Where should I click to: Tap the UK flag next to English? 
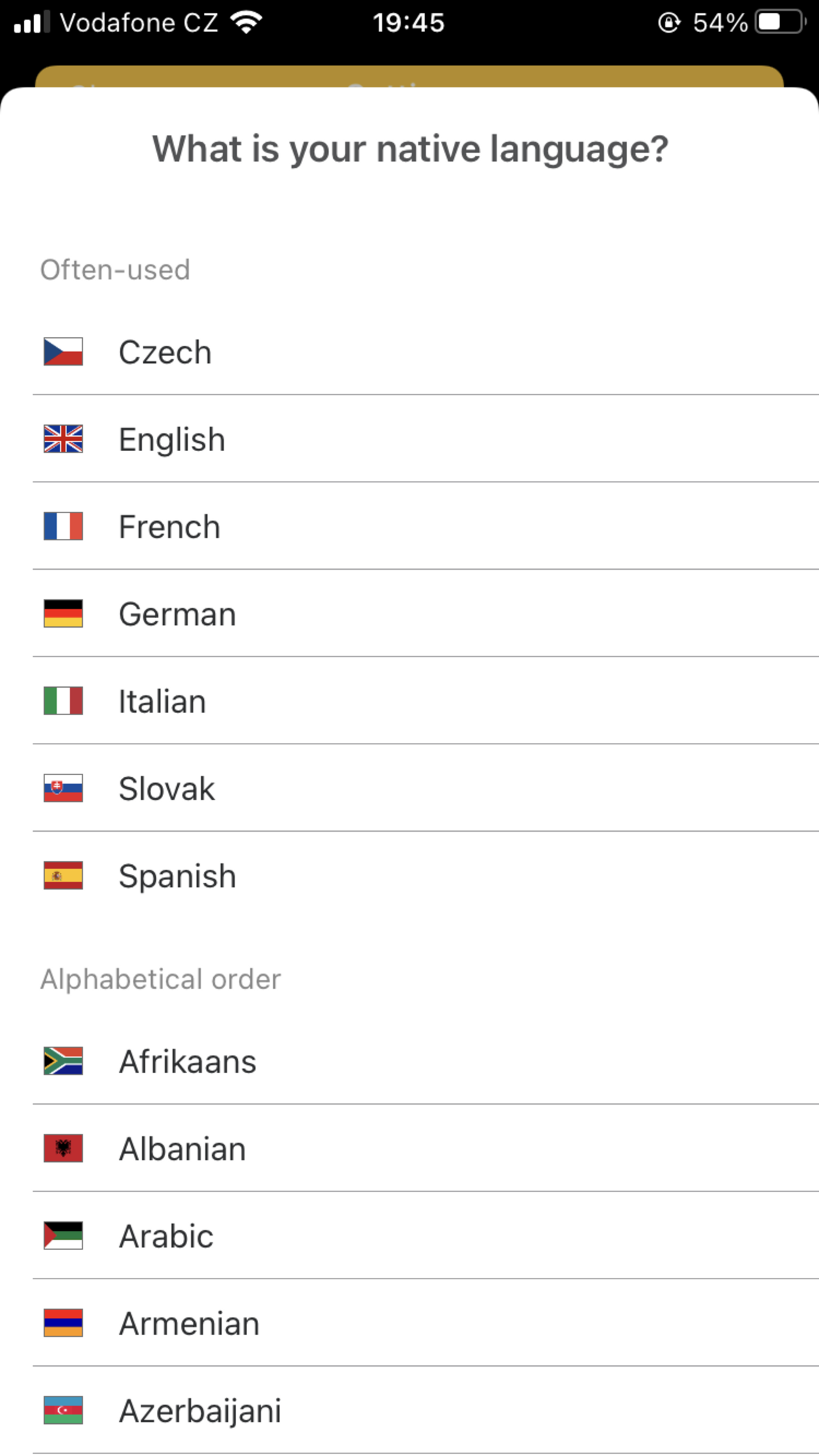coord(63,439)
